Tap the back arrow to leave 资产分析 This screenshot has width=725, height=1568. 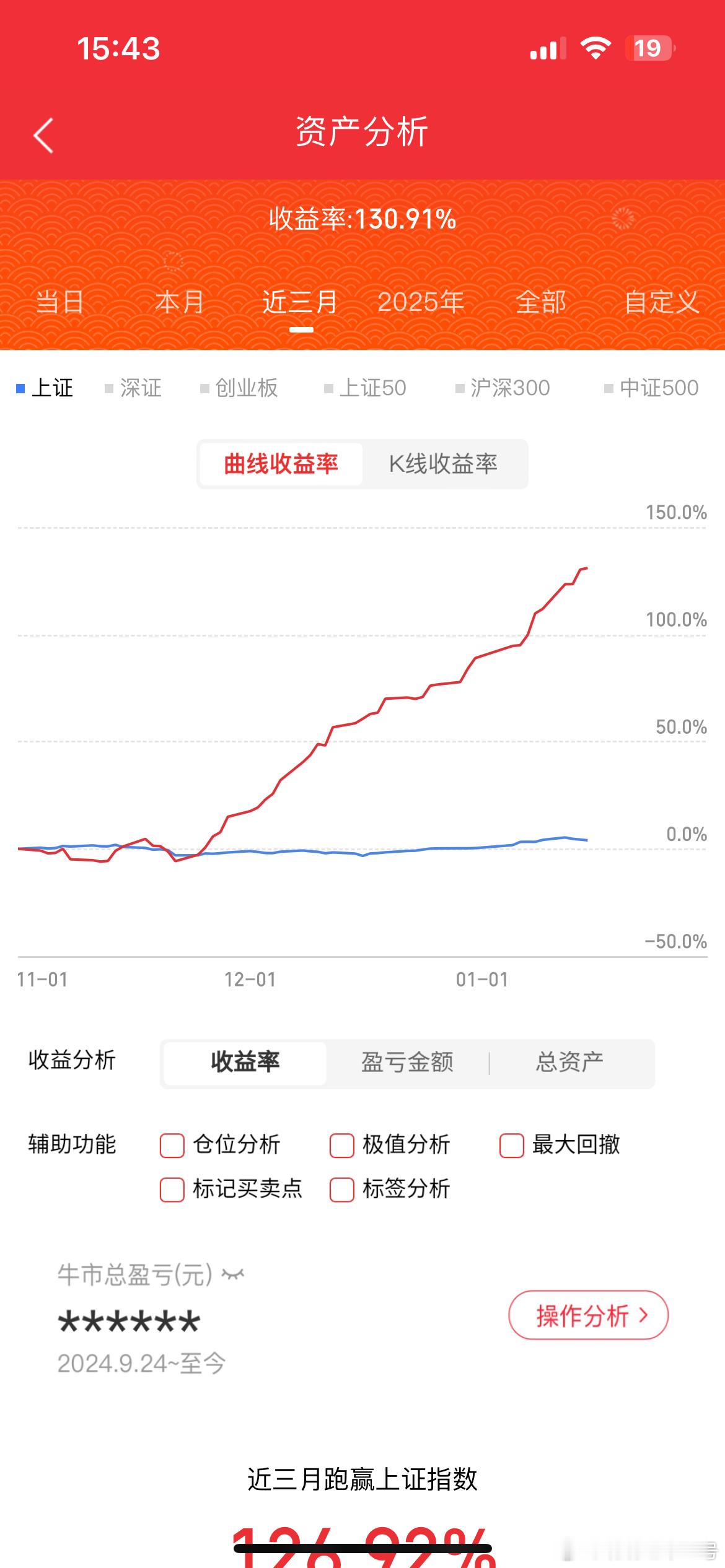42,135
